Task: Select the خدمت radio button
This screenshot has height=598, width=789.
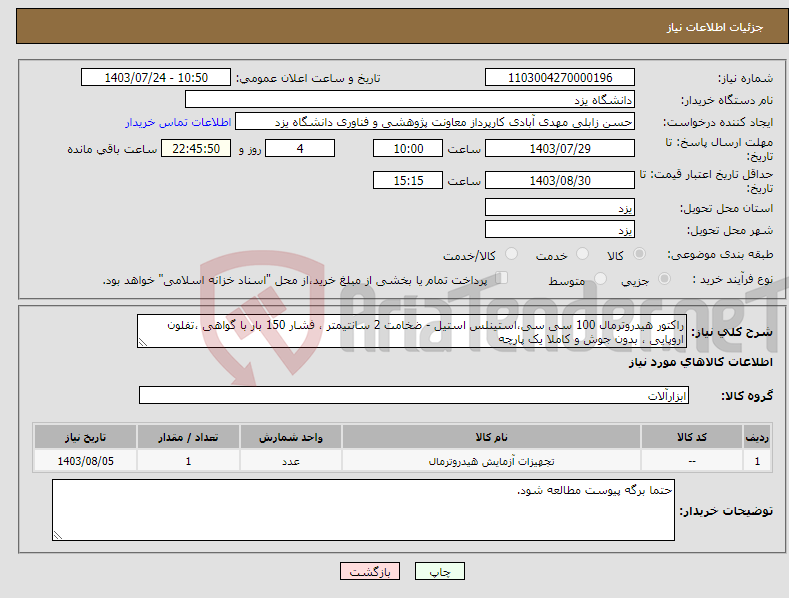Action: [x=582, y=254]
